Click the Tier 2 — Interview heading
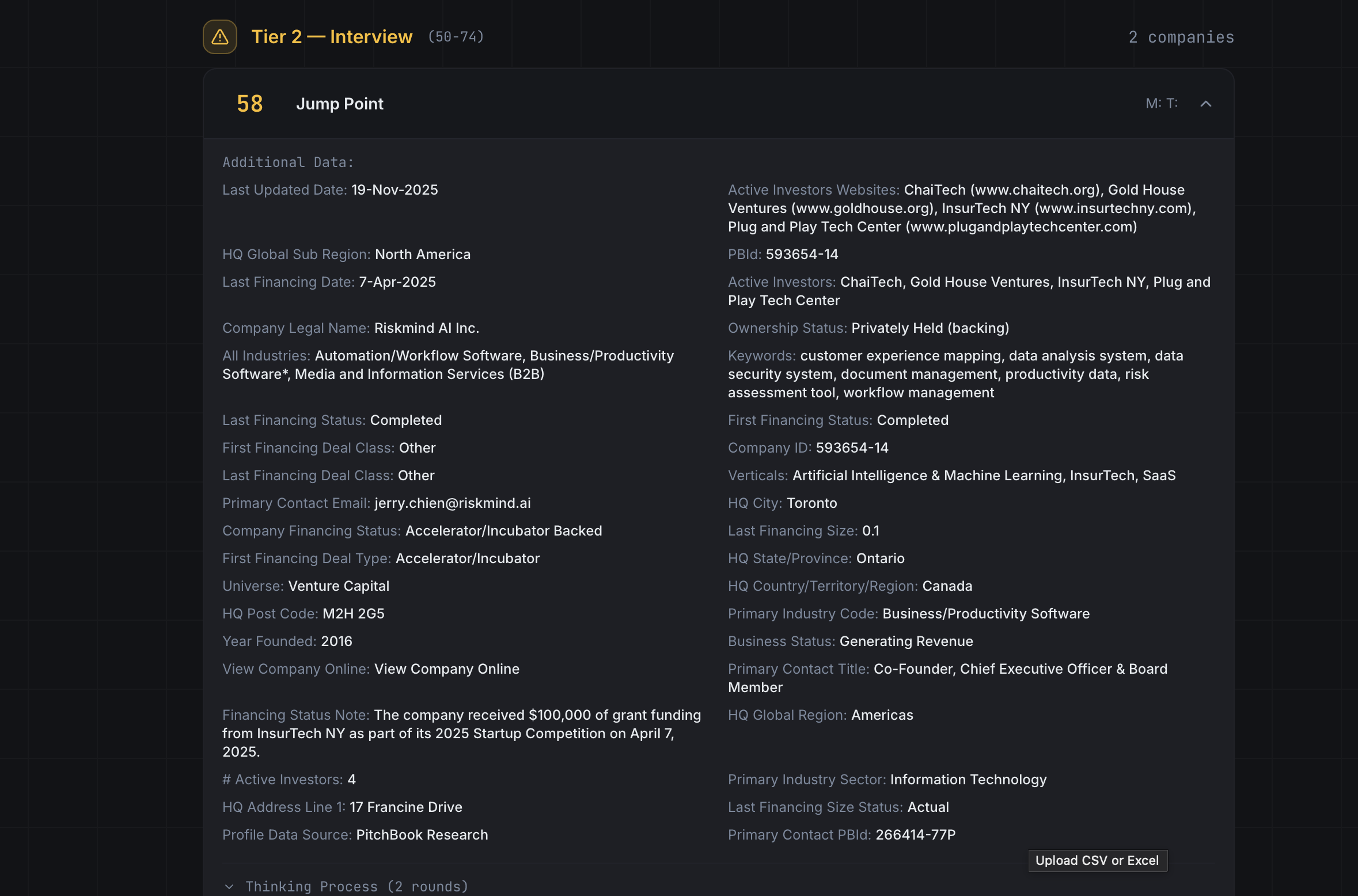The width and height of the screenshot is (1358, 896). (x=332, y=37)
